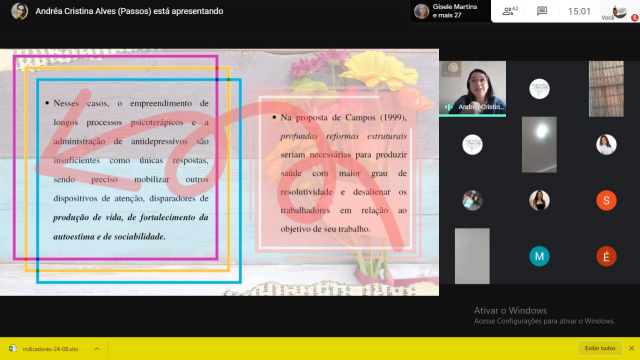Screen dimensions: 640x360
Task: Open the participants list icon
Action: point(510,11)
